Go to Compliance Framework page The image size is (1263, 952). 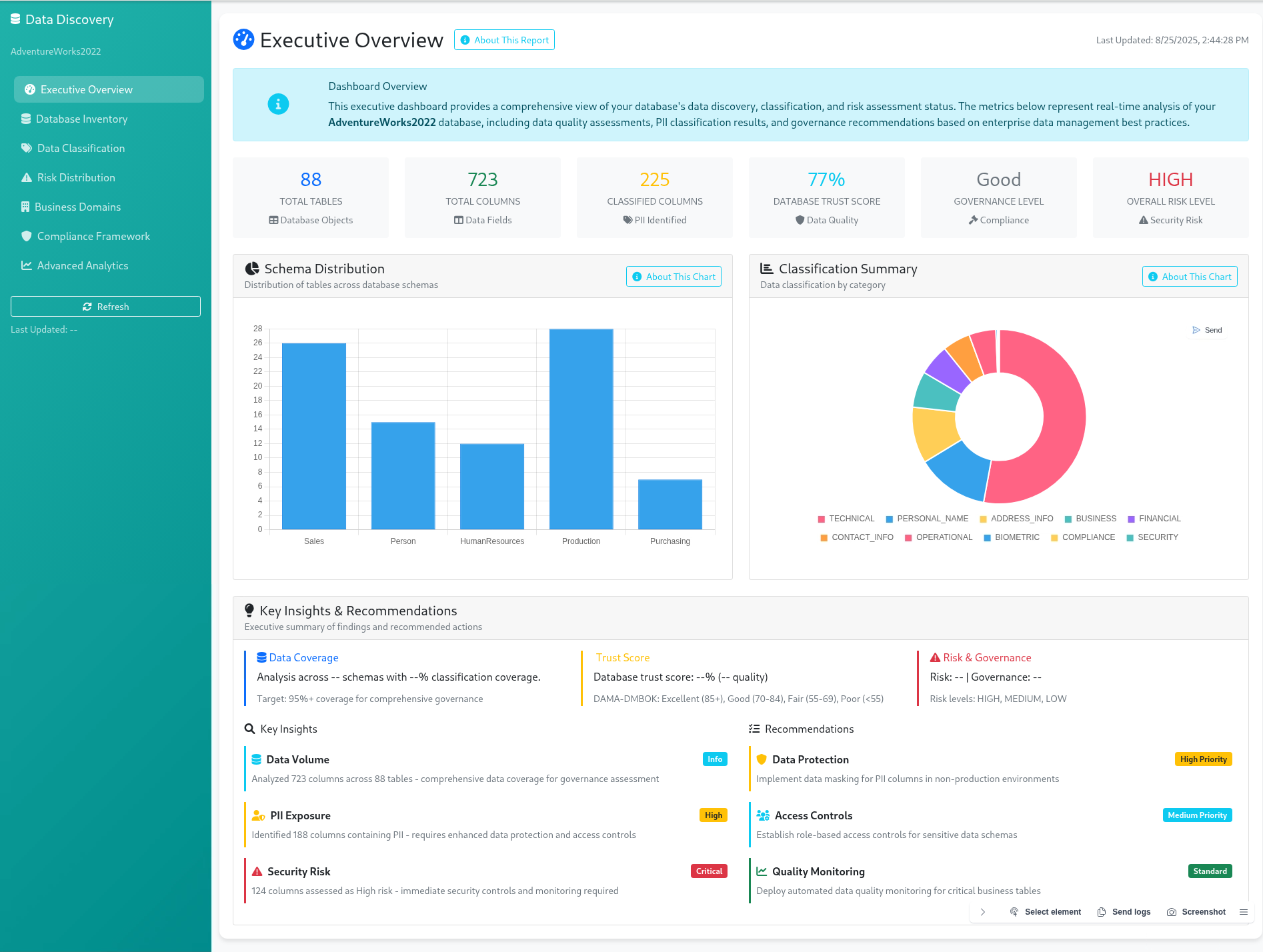tap(93, 236)
